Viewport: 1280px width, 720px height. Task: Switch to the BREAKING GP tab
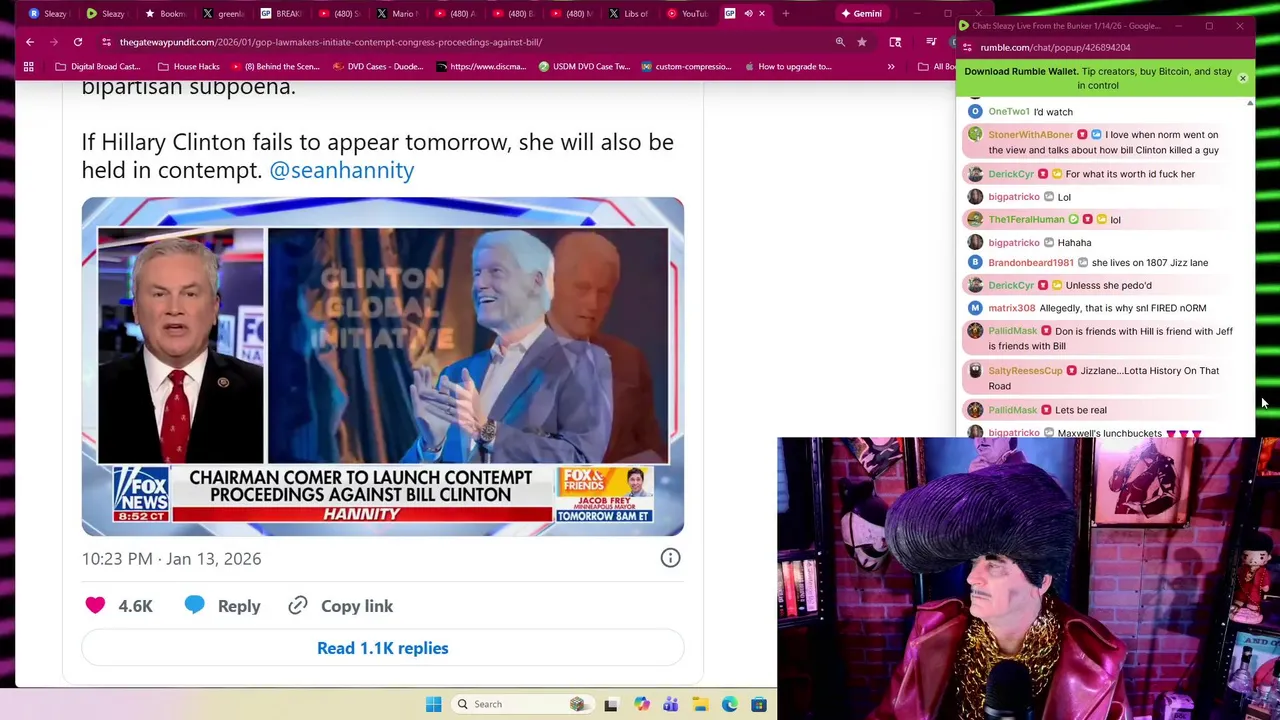(281, 14)
